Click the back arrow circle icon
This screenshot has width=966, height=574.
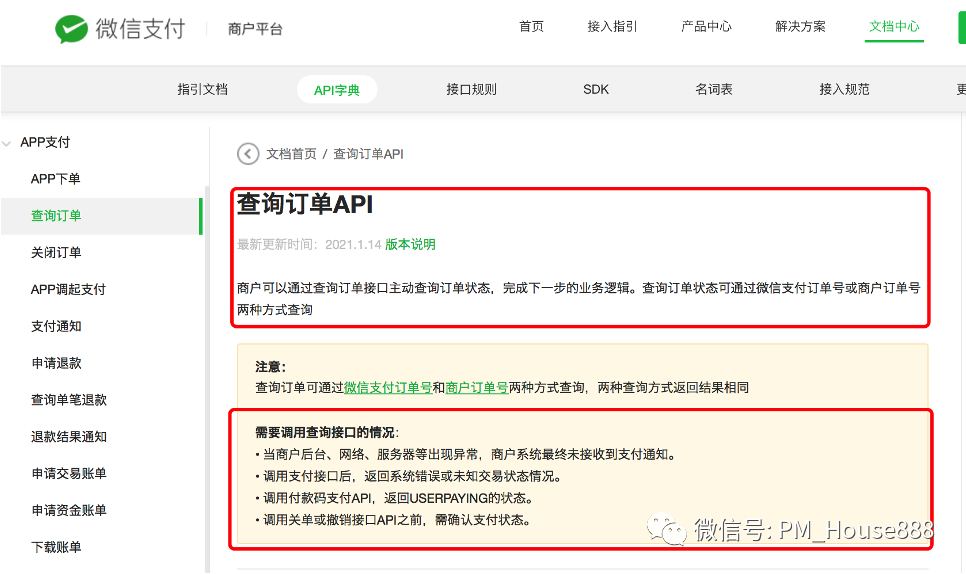pyautogui.click(x=248, y=154)
